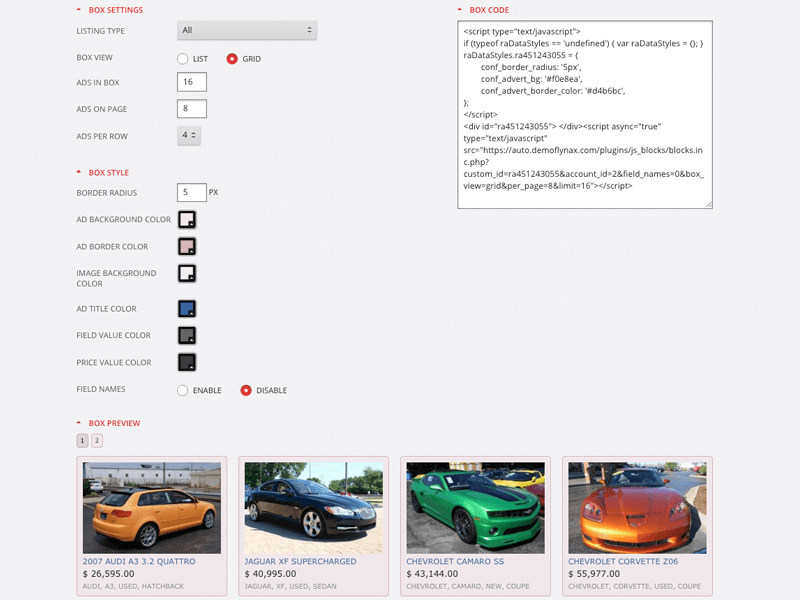Open the Field Value Color picker

click(x=187, y=335)
